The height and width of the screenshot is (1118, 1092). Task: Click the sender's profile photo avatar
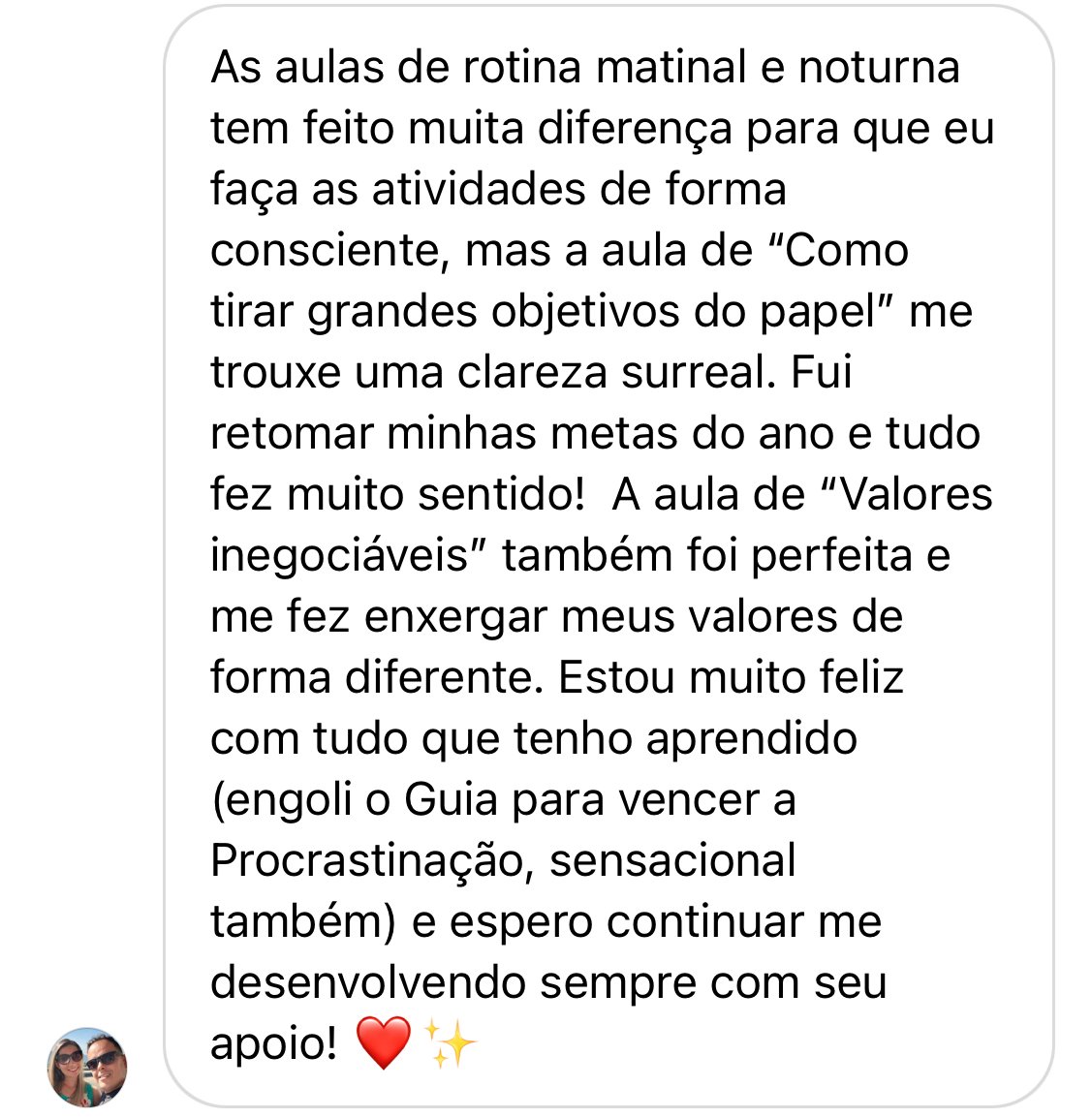click(87, 1067)
